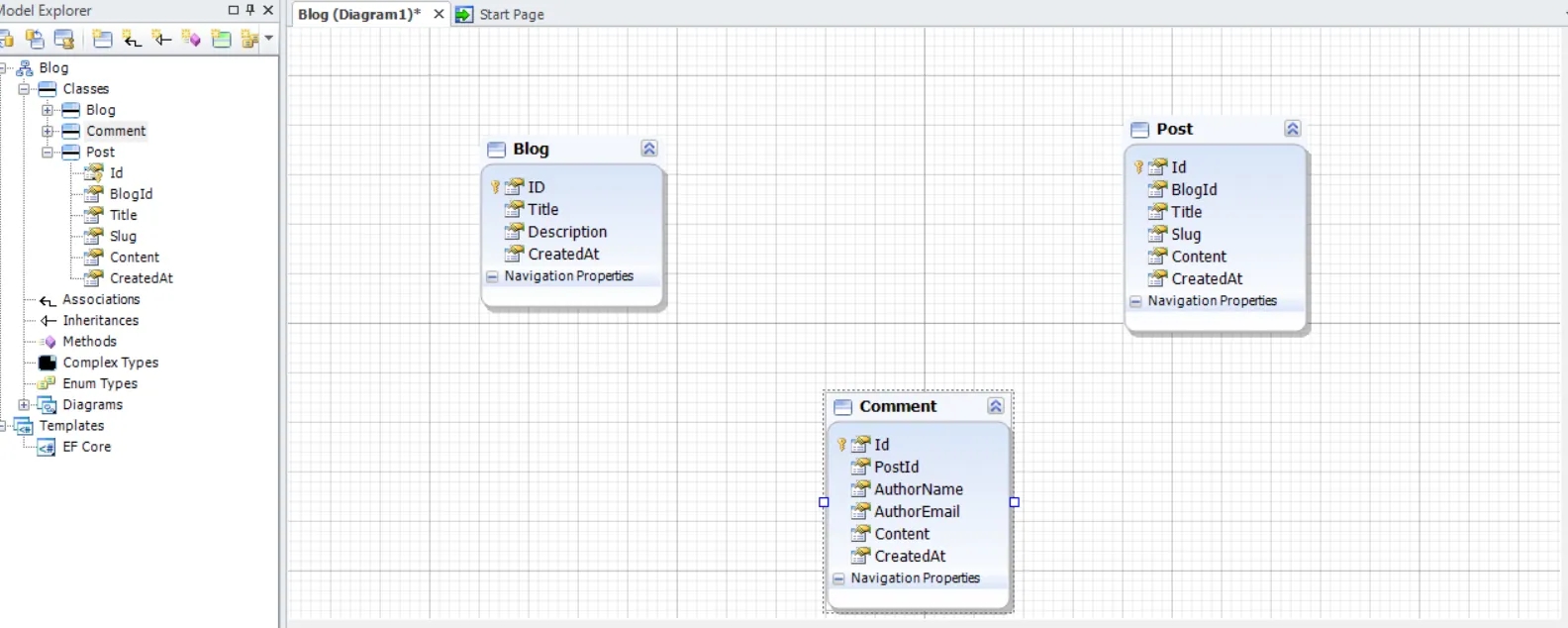Select EF Core template in tree

tap(87, 447)
